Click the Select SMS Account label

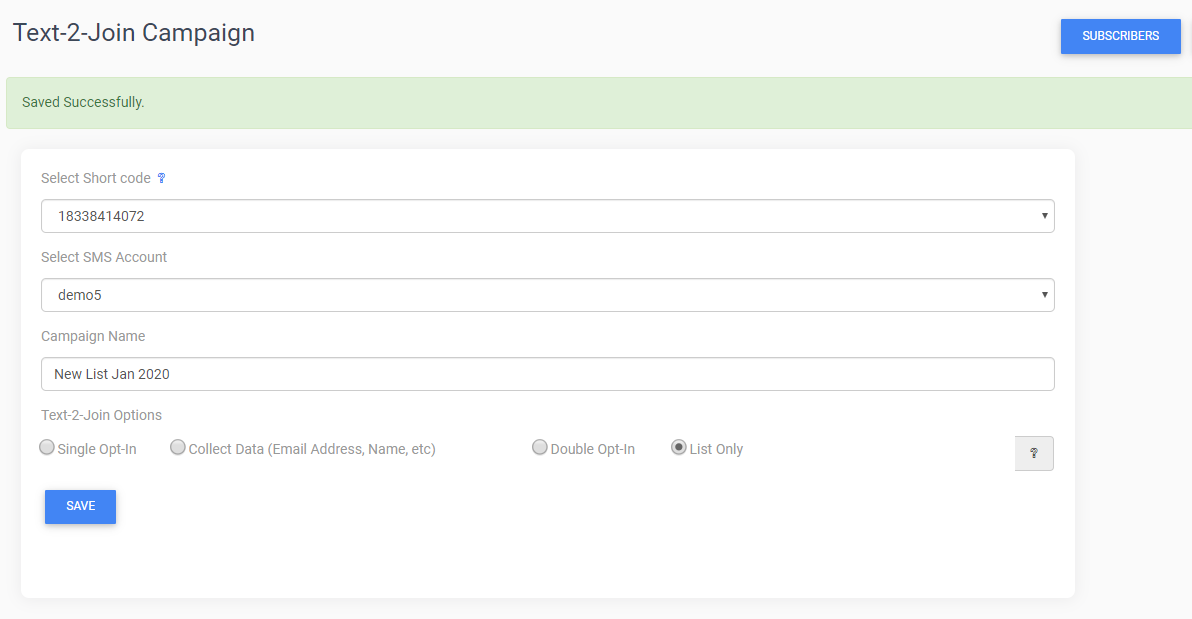click(104, 257)
